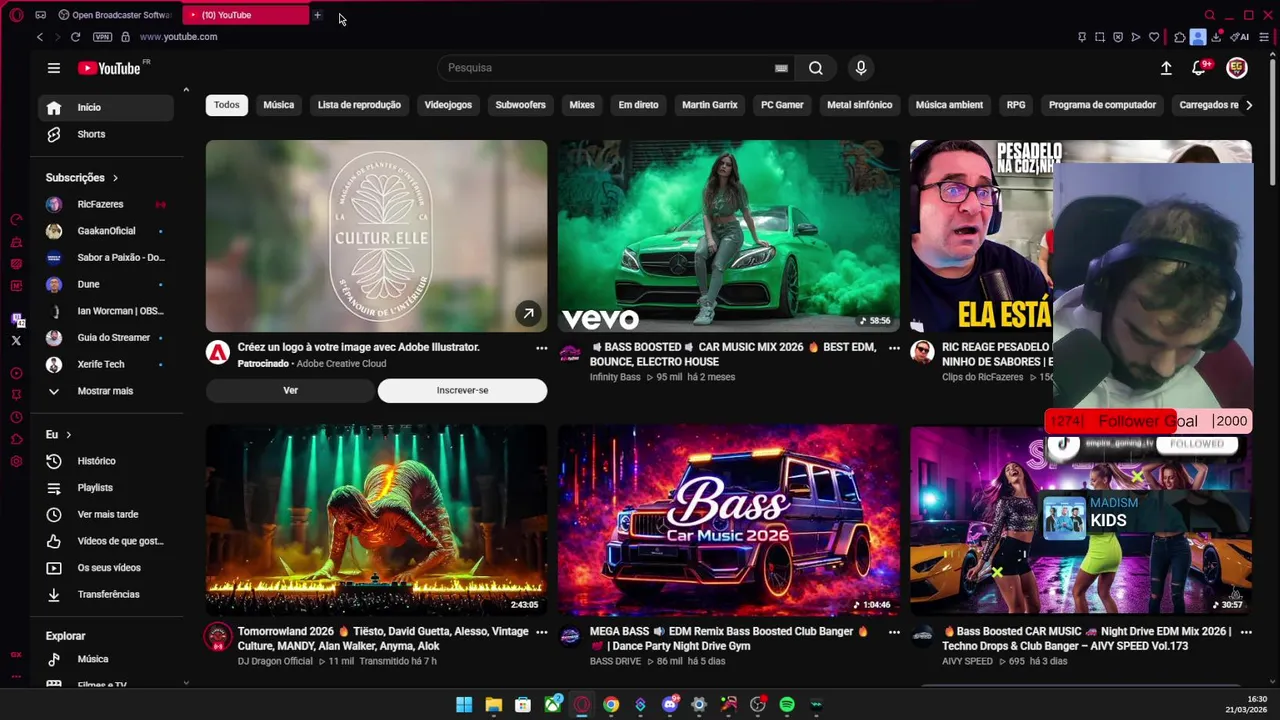Open Tomorrowland 2026 video thumbnail
The height and width of the screenshot is (720, 1280).
point(376,520)
